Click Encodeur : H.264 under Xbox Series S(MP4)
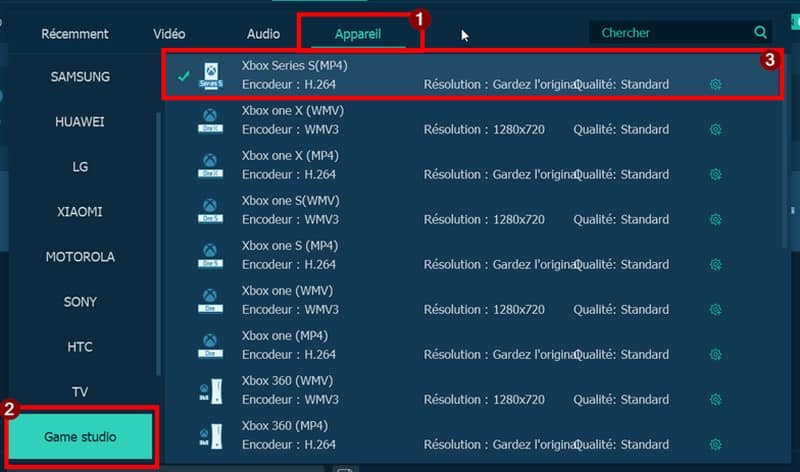 tap(289, 85)
